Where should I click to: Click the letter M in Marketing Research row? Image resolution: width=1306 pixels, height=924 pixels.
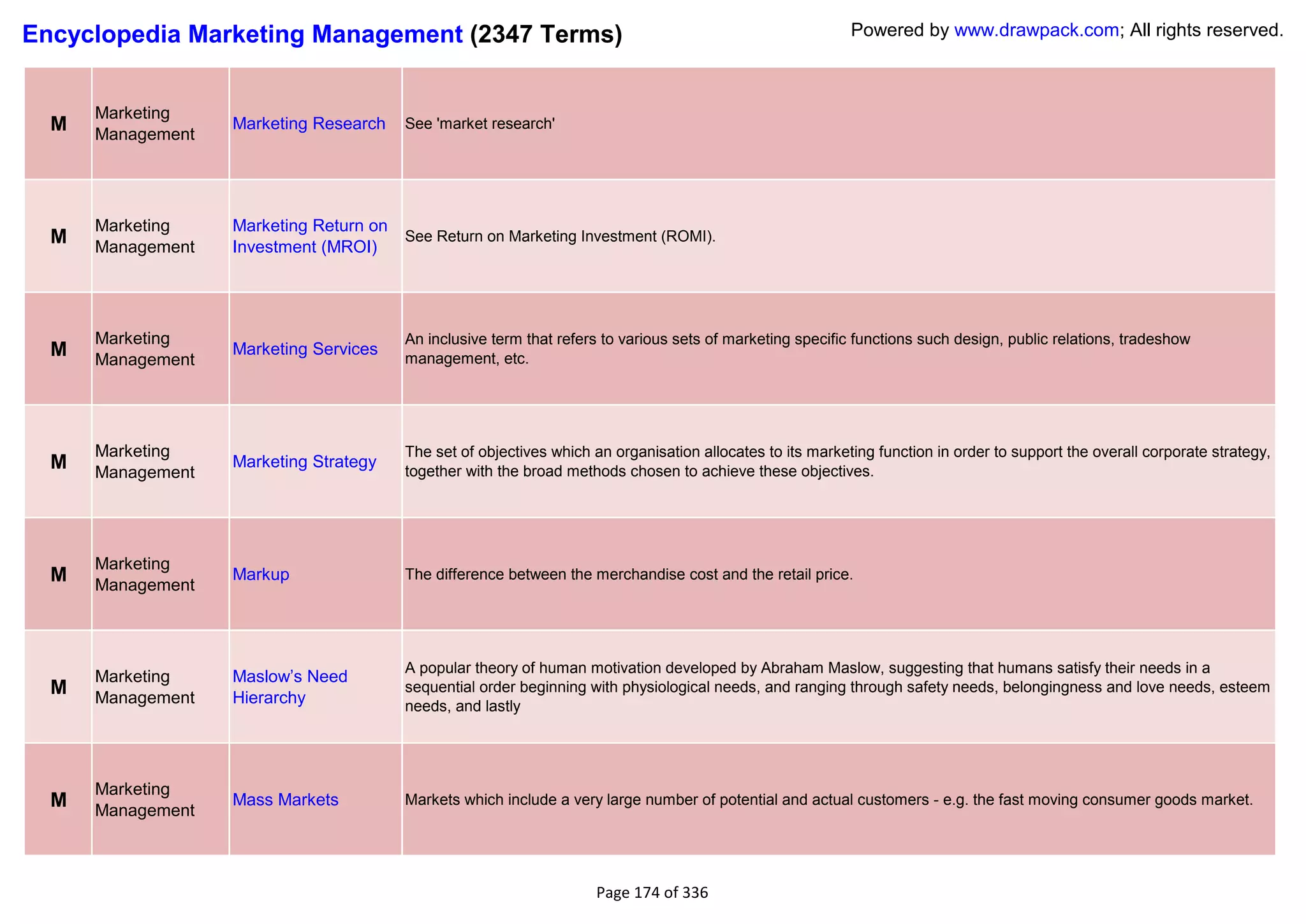tap(59, 124)
